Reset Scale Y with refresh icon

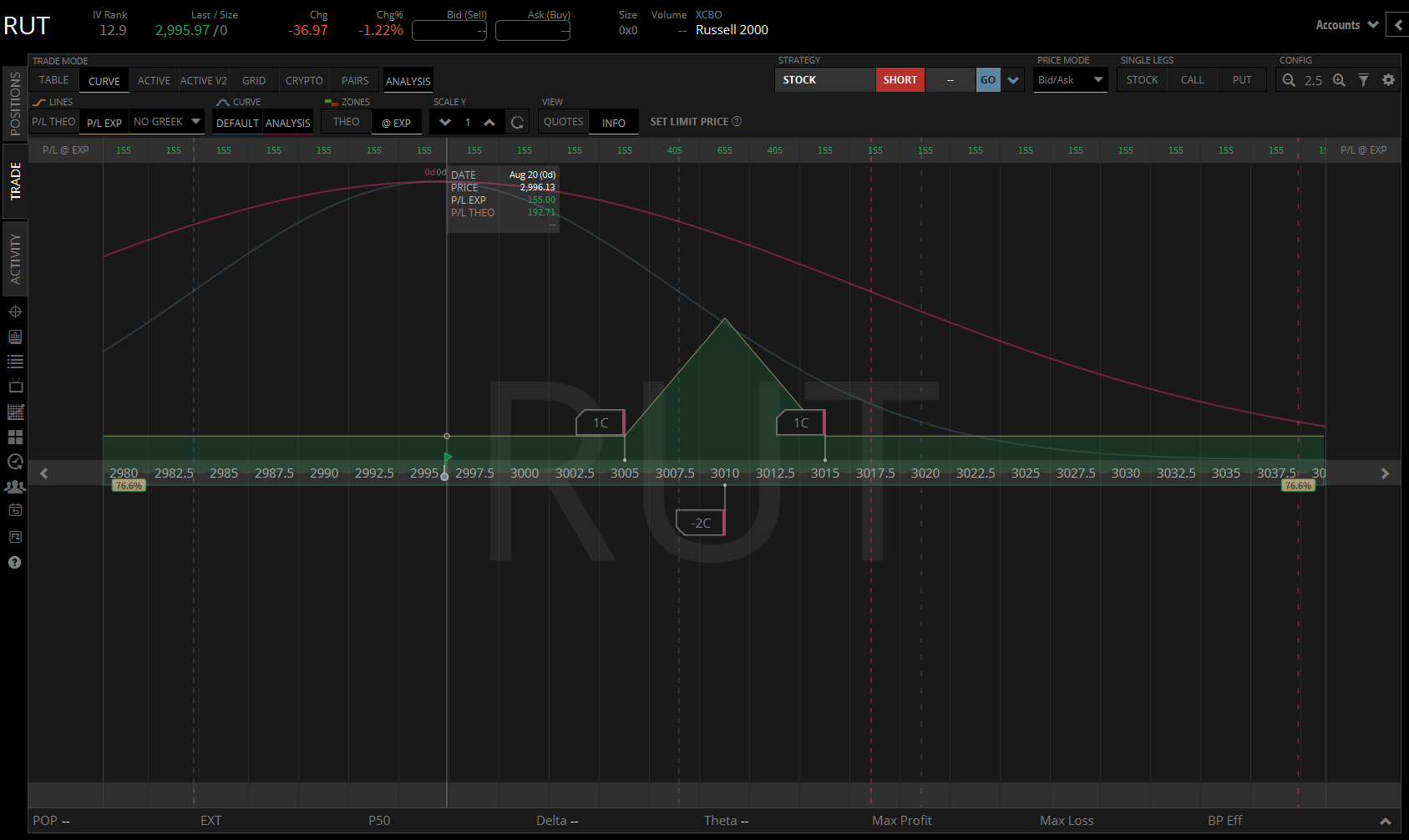coord(517,123)
